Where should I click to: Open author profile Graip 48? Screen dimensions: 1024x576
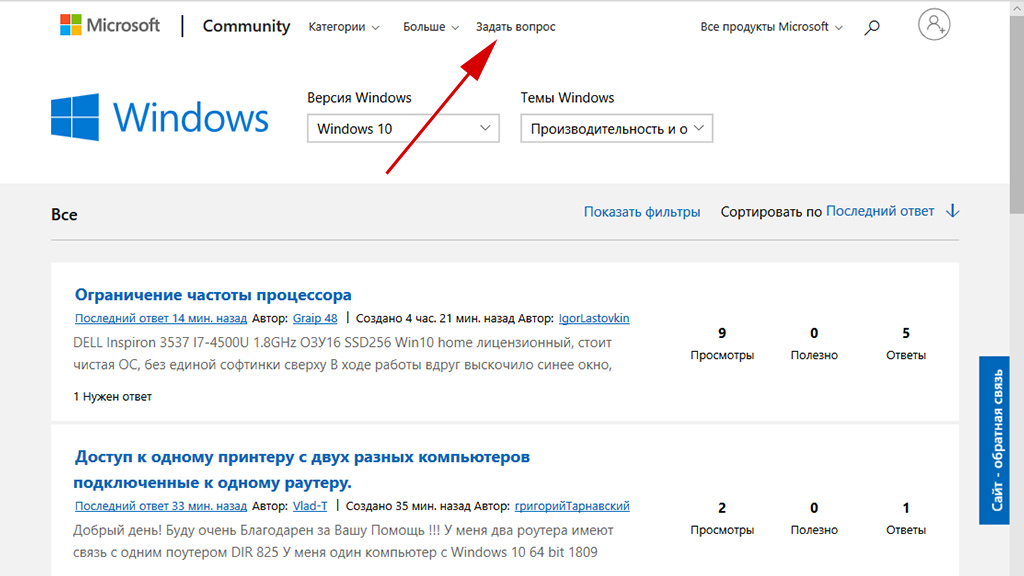pos(315,318)
